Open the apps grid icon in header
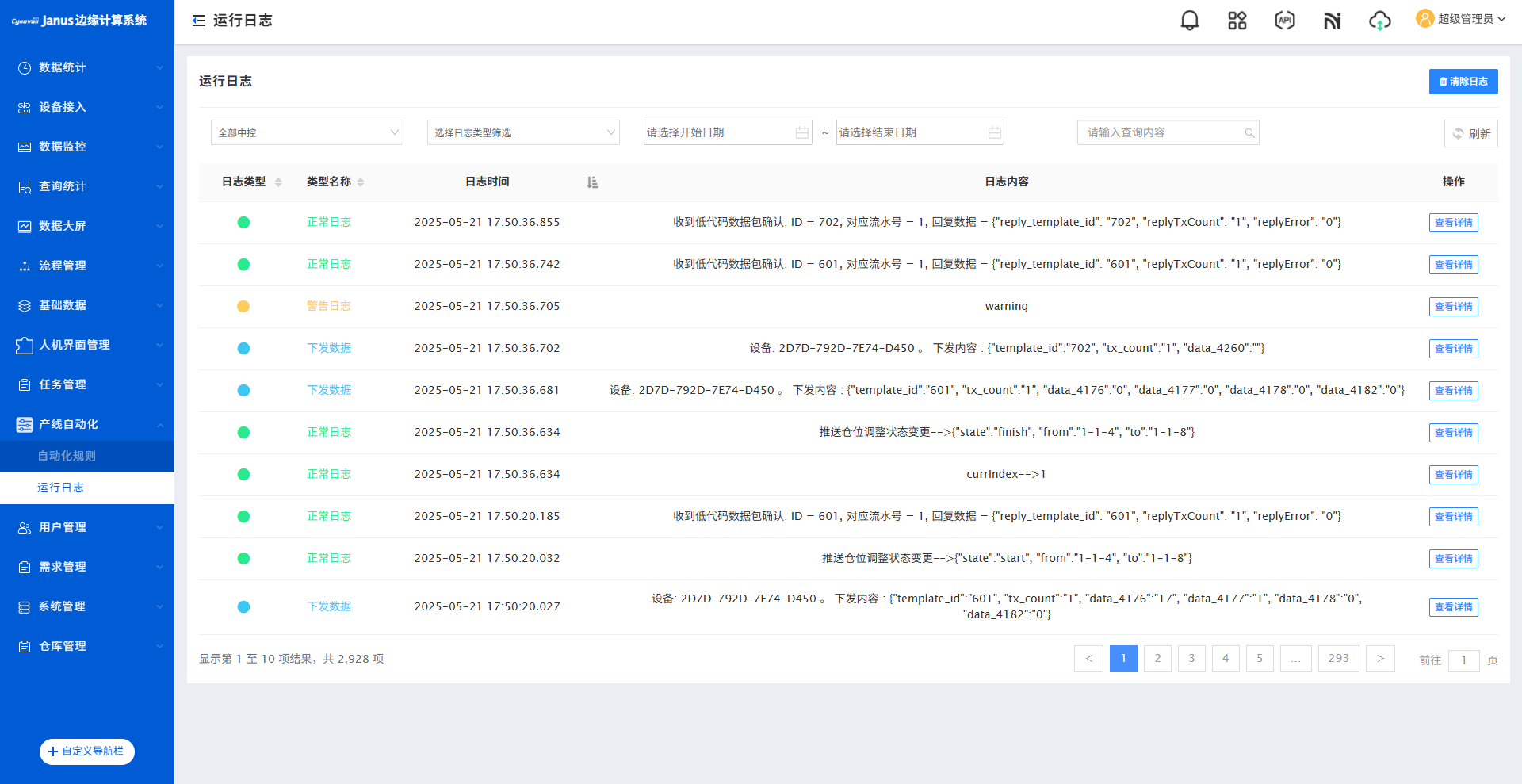1522x784 pixels. pyautogui.click(x=1237, y=21)
